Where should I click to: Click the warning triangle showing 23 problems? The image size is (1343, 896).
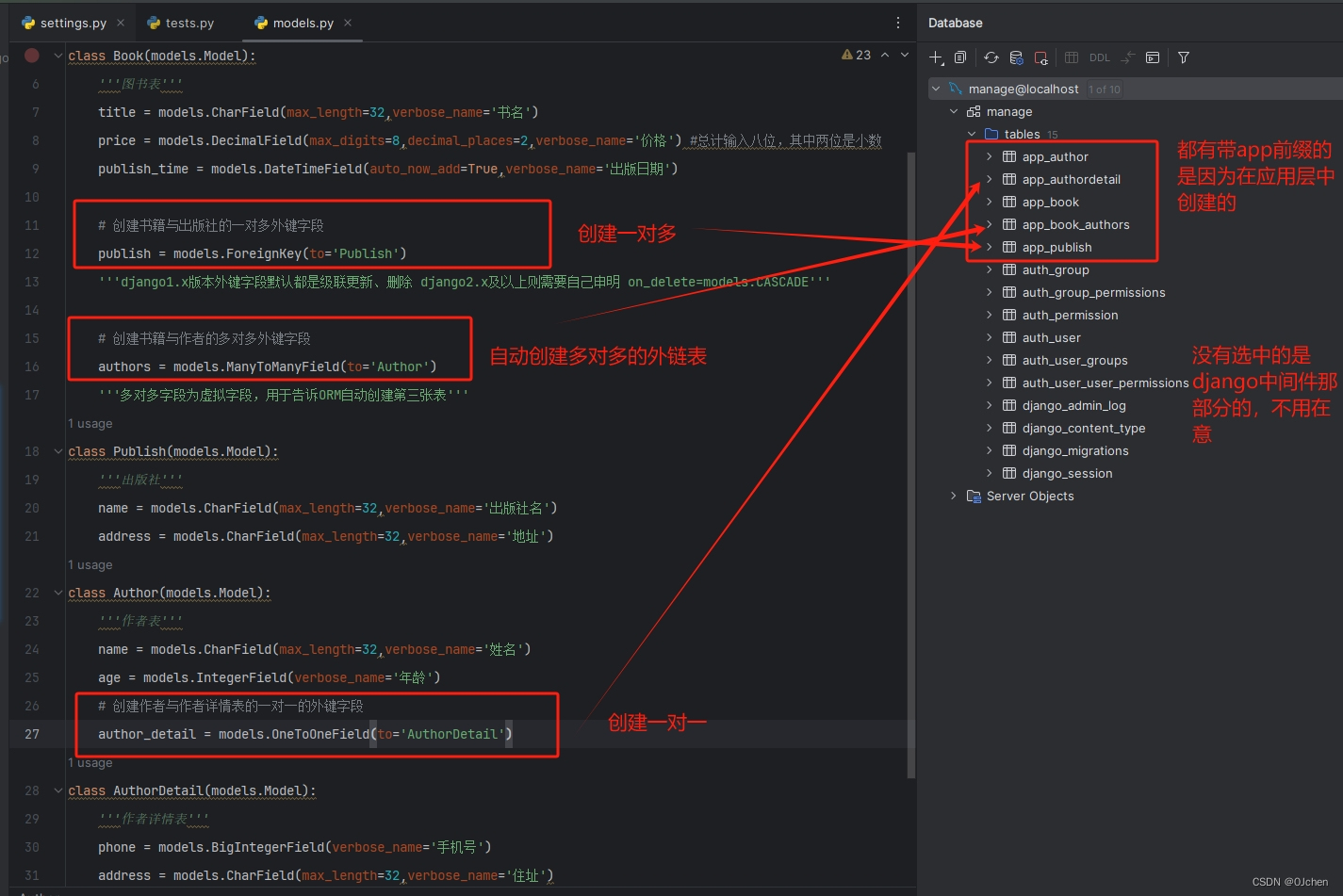pyautogui.click(x=847, y=55)
